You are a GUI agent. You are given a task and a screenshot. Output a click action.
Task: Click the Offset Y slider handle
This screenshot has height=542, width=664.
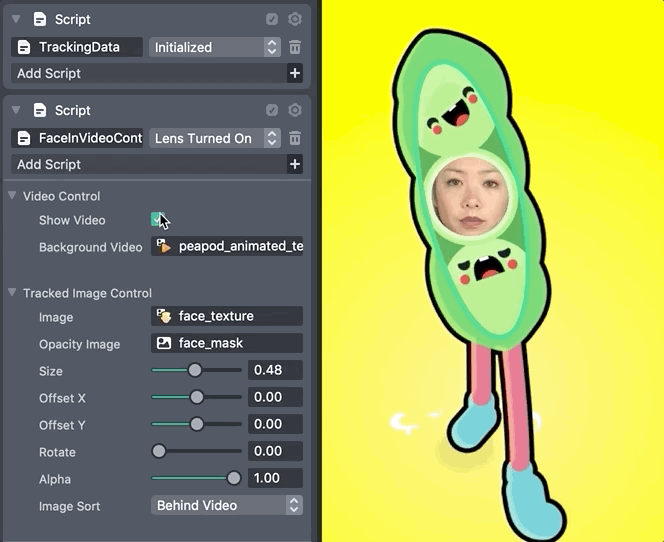(x=196, y=424)
